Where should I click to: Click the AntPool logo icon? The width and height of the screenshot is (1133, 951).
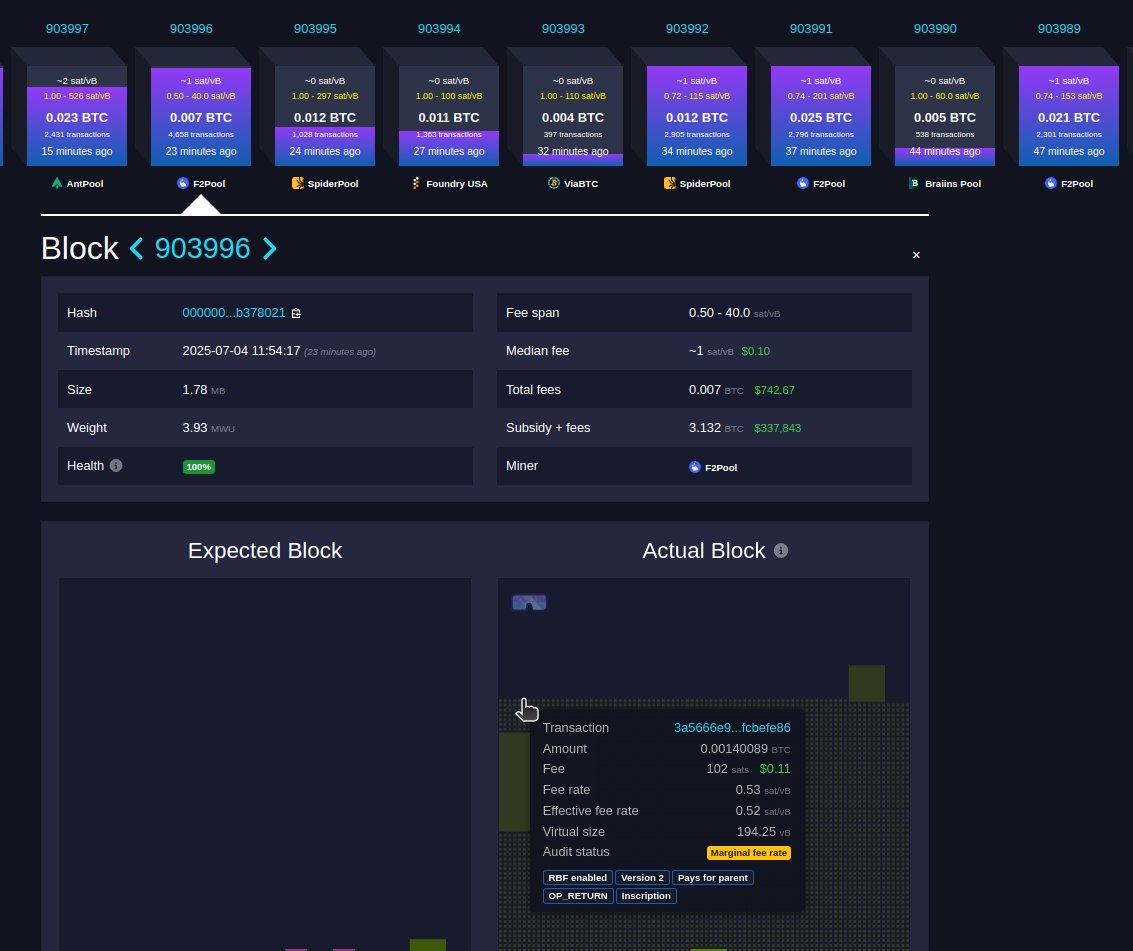[x=57, y=184]
